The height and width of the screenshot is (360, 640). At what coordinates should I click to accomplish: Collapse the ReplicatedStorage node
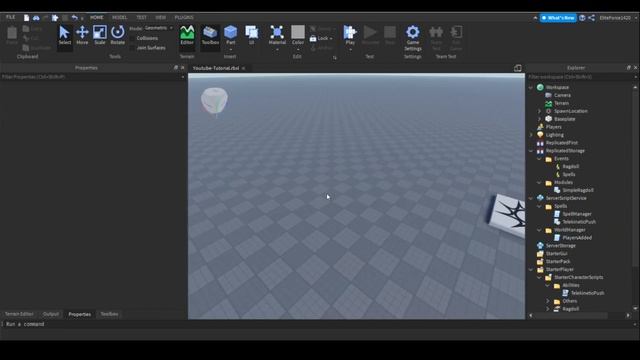click(x=531, y=151)
